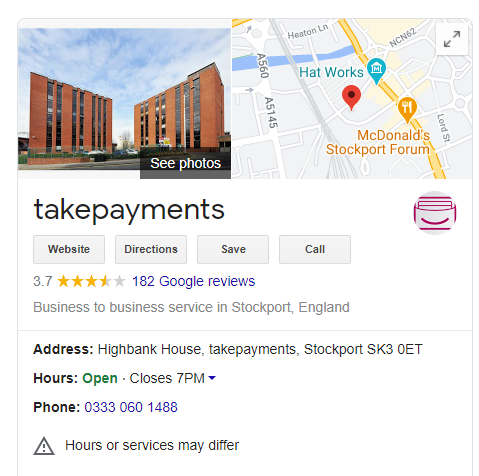Open the Website button

pyautogui.click(x=69, y=249)
